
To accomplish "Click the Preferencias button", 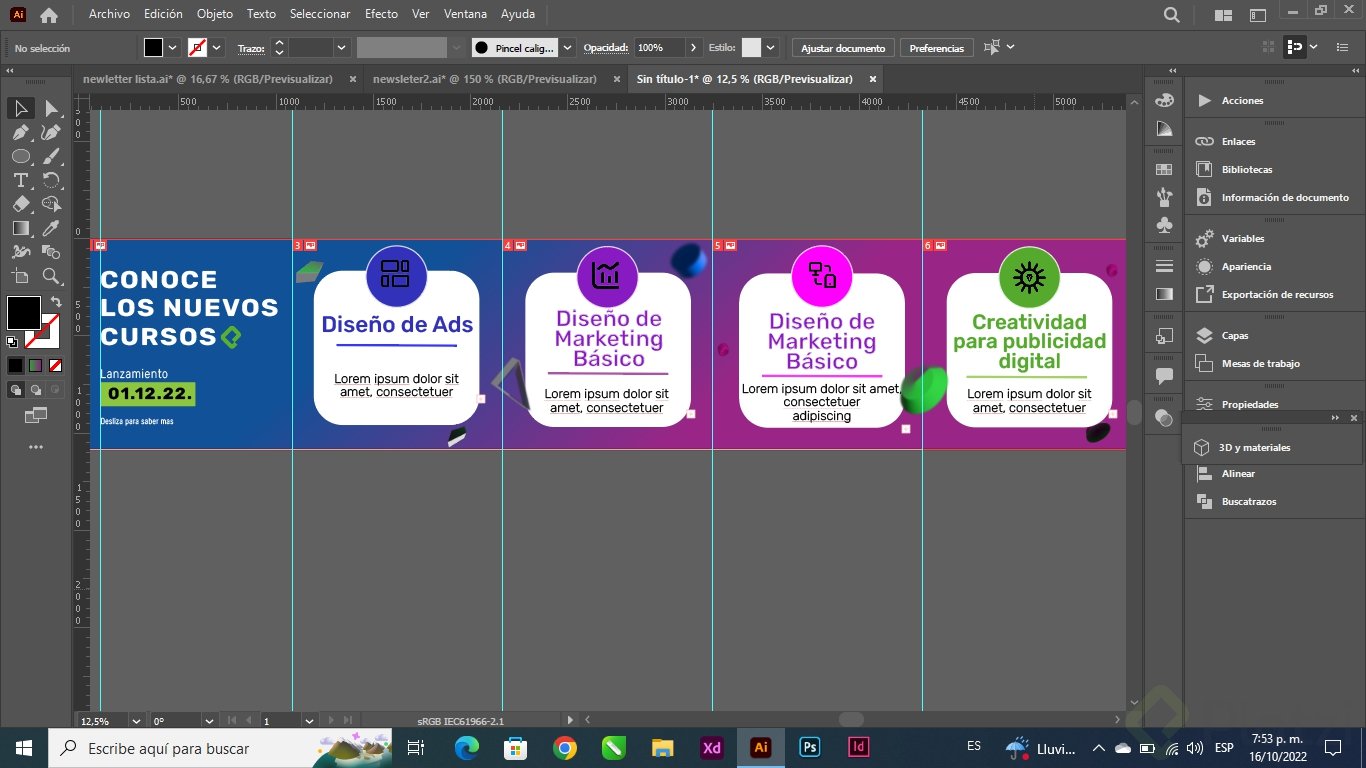I will [x=936, y=48].
